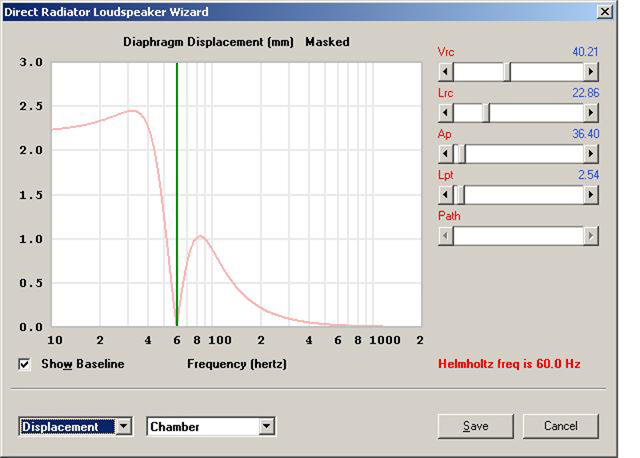The height and width of the screenshot is (458, 640).
Task: Click the Ap label
Action: pos(444,134)
